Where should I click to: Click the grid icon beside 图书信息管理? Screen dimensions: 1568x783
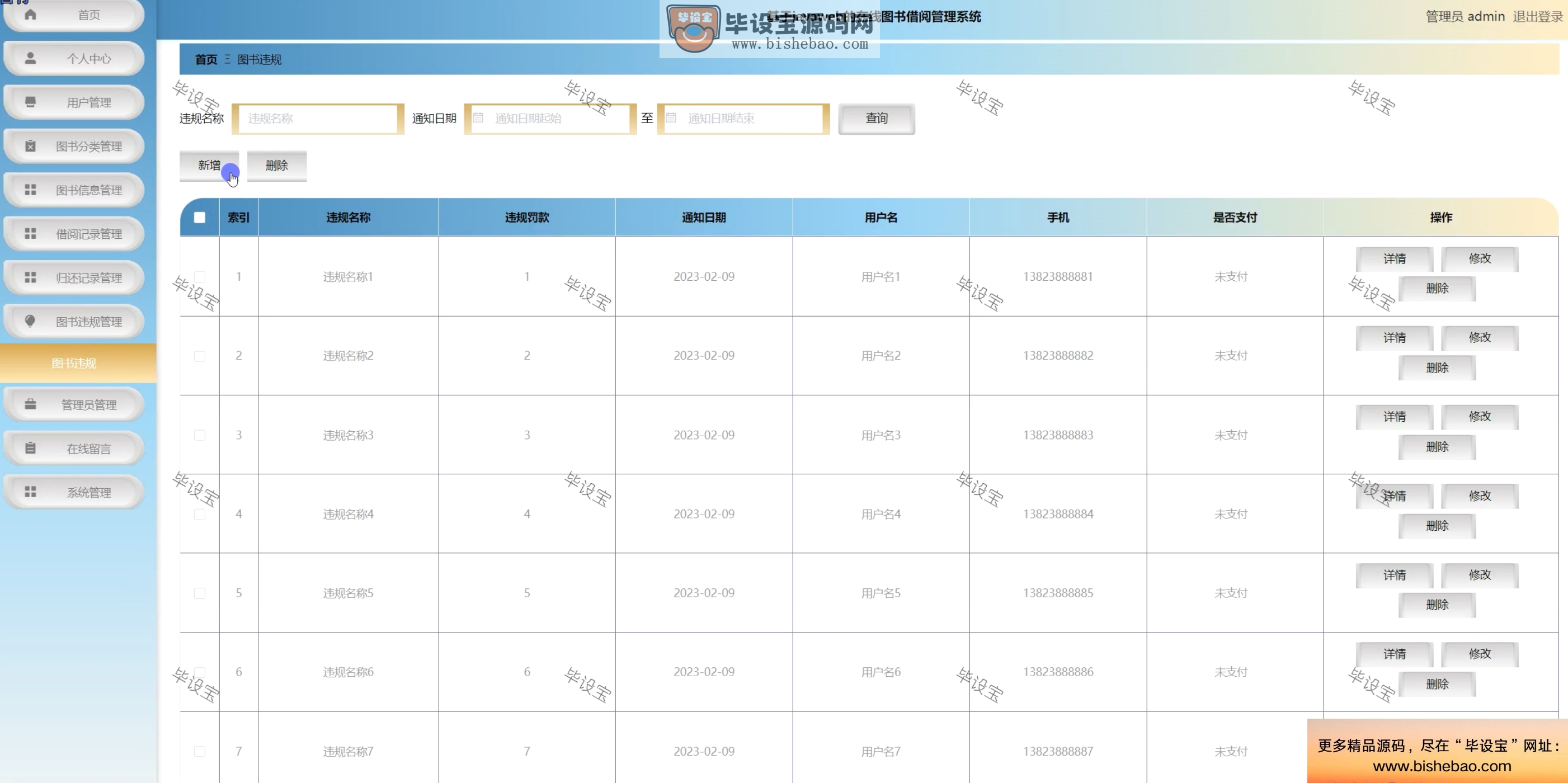30,189
